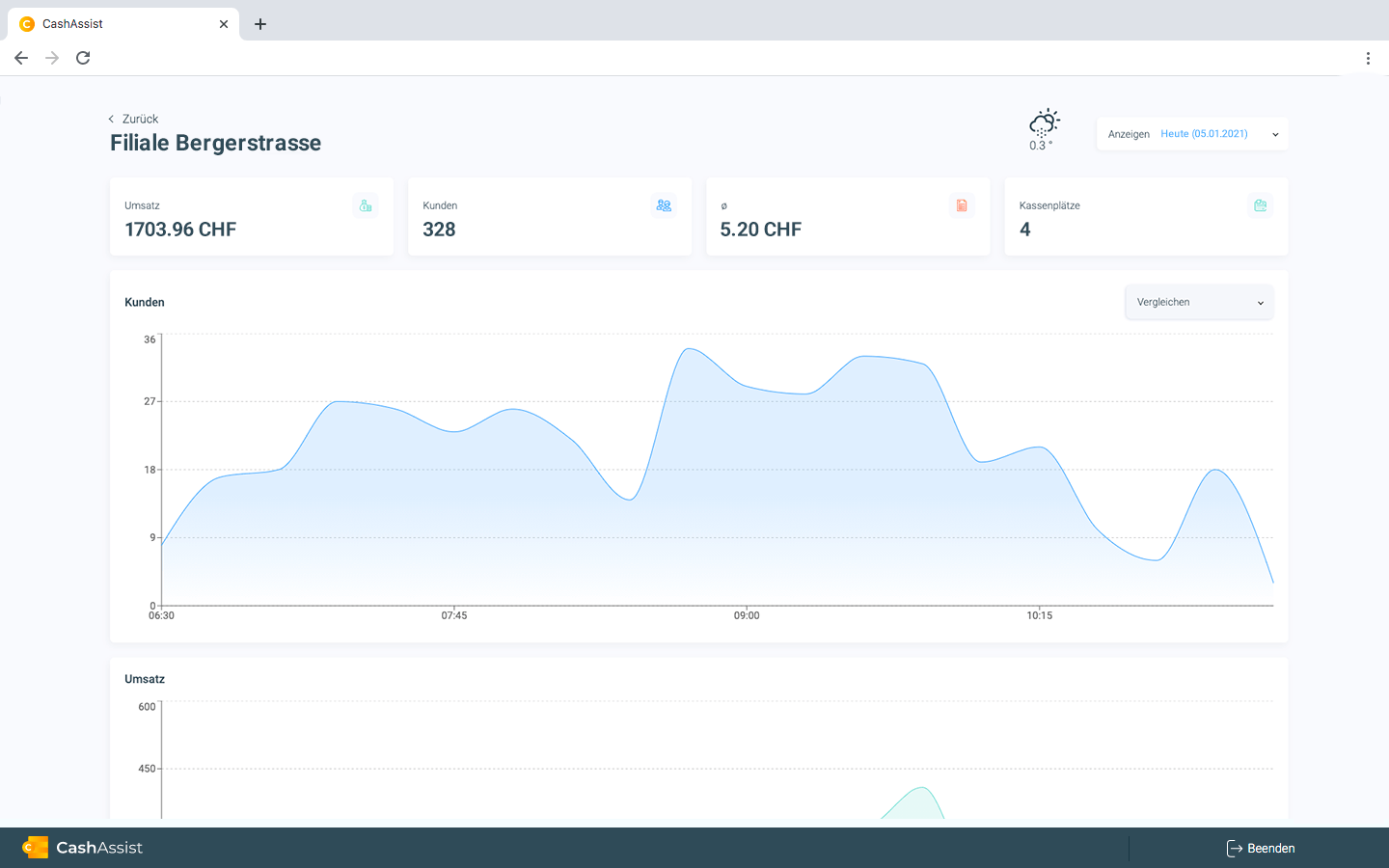Viewport: 1389px width, 868px height.
Task: Open a new browser tab
Action: (x=260, y=24)
